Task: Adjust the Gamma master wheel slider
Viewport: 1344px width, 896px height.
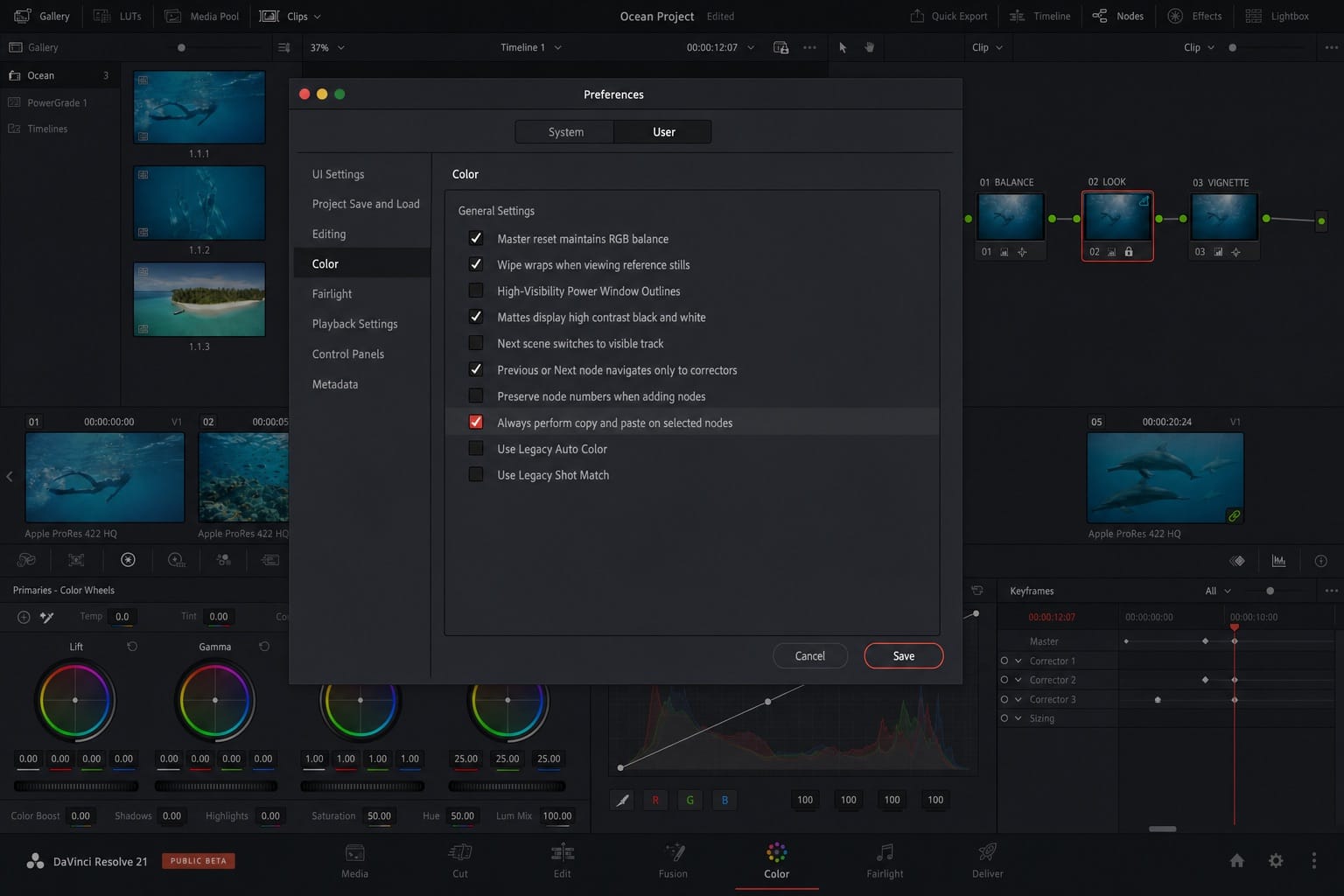Action: [x=216, y=786]
